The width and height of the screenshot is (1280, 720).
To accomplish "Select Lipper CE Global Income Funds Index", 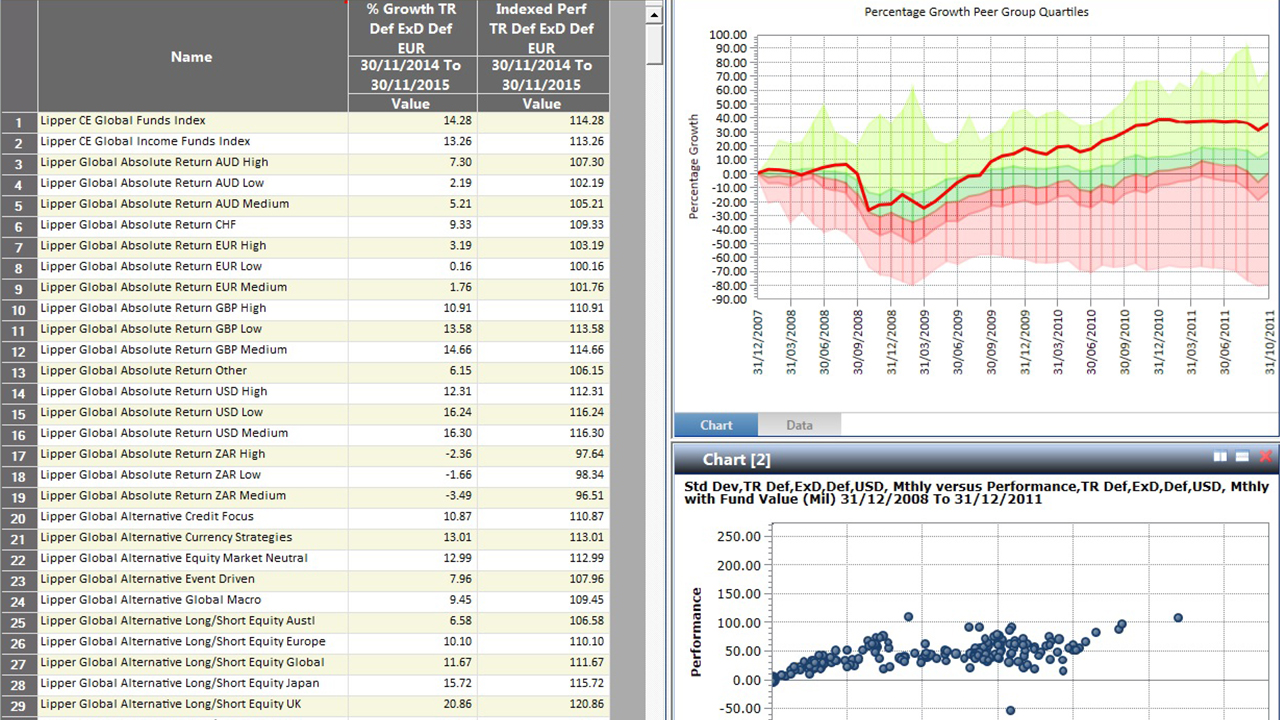I will click(145, 141).
